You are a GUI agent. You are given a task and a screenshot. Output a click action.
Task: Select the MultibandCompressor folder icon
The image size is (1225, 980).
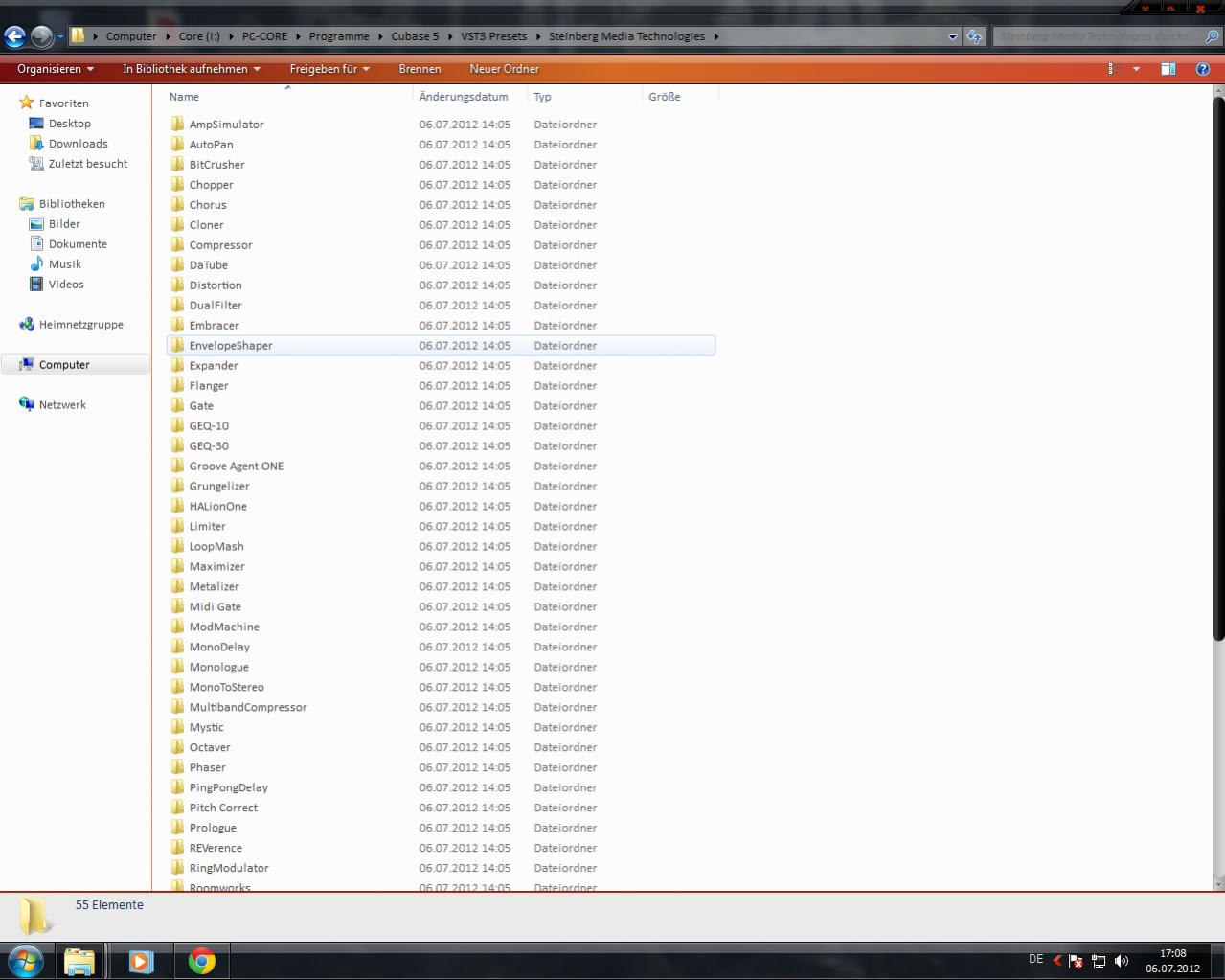pyautogui.click(x=177, y=707)
